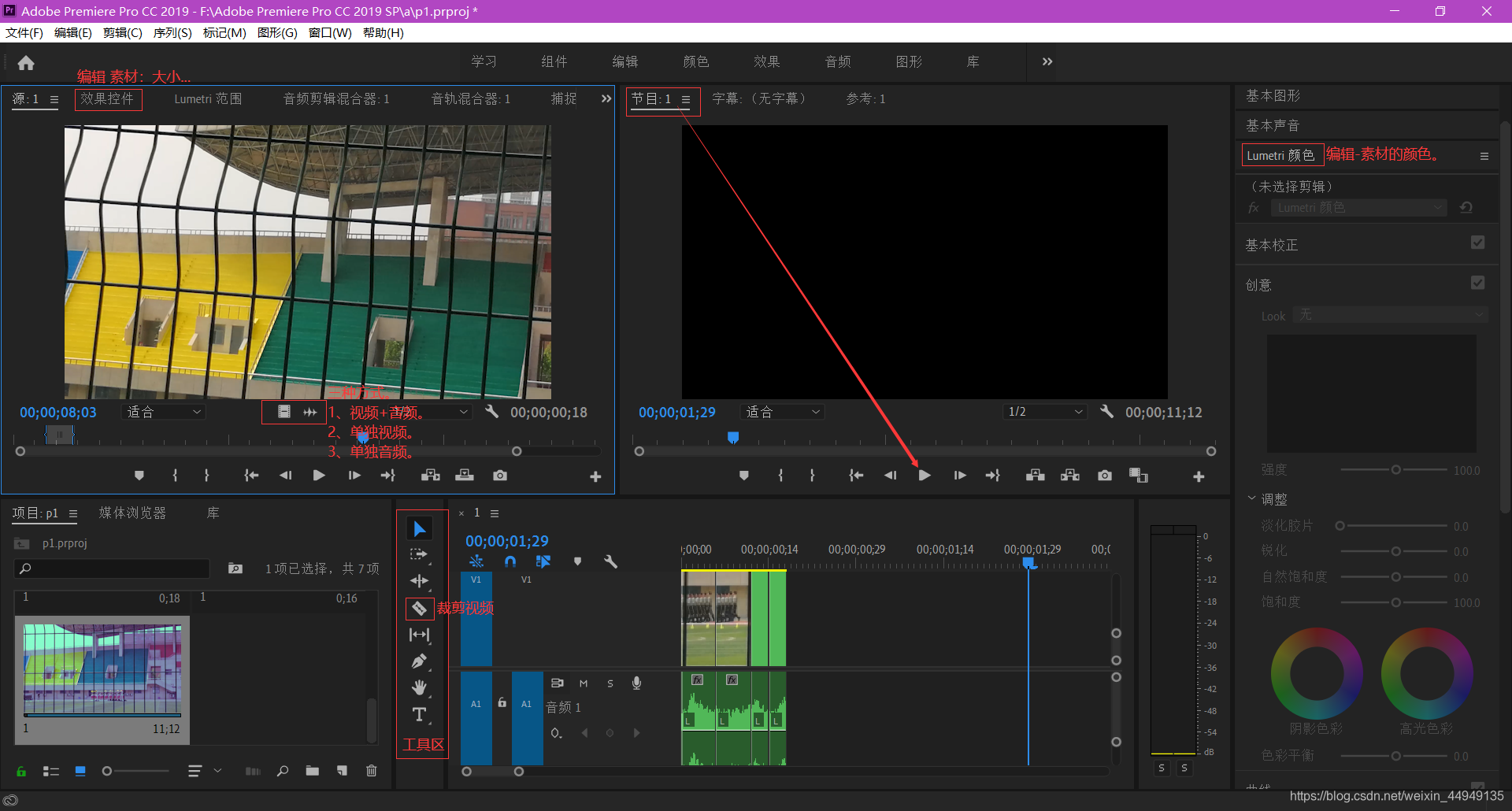The image size is (1512, 811).
Task: Open the 基本图形 panel header
Action: [1273, 95]
